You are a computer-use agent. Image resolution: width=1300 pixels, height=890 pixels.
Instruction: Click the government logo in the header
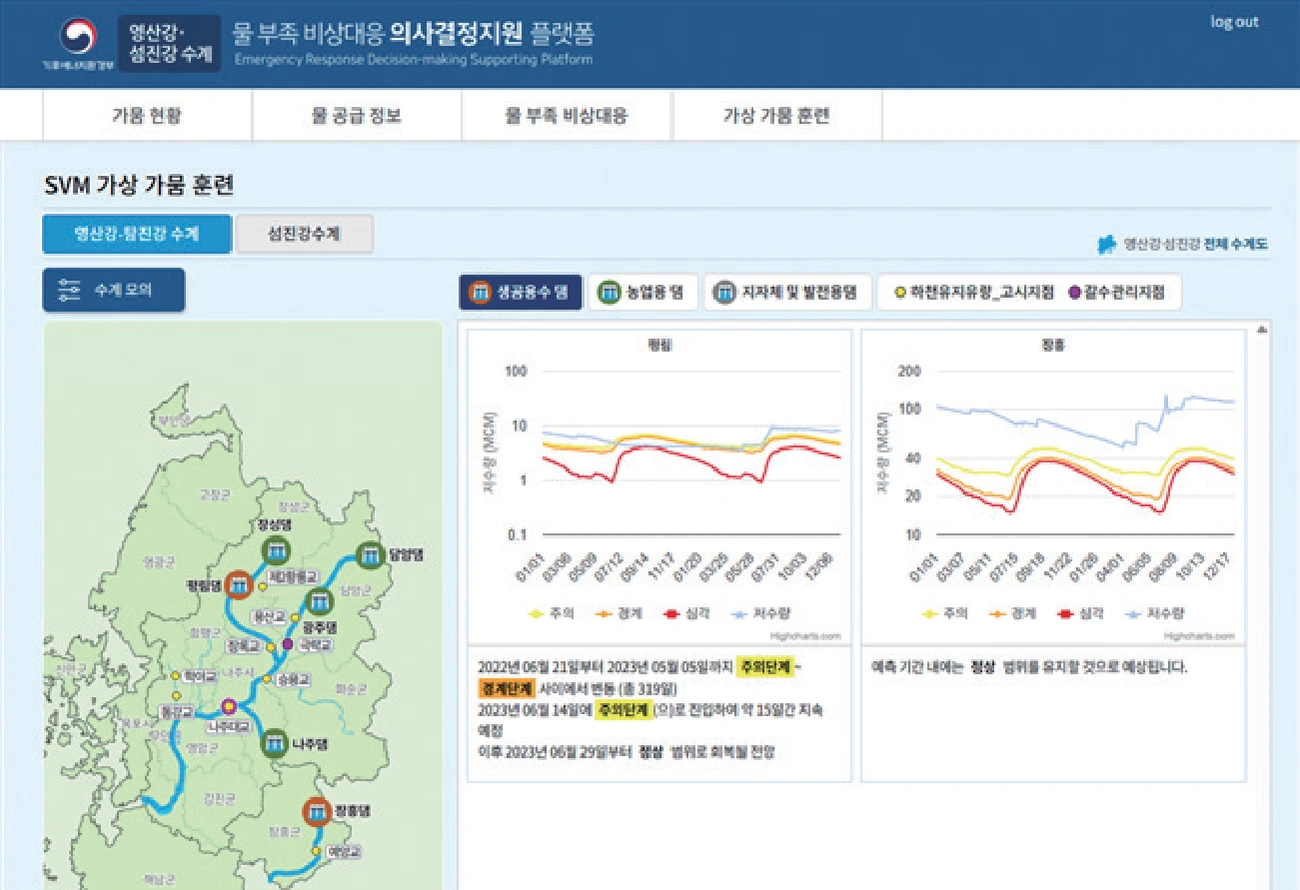coord(77,44)
